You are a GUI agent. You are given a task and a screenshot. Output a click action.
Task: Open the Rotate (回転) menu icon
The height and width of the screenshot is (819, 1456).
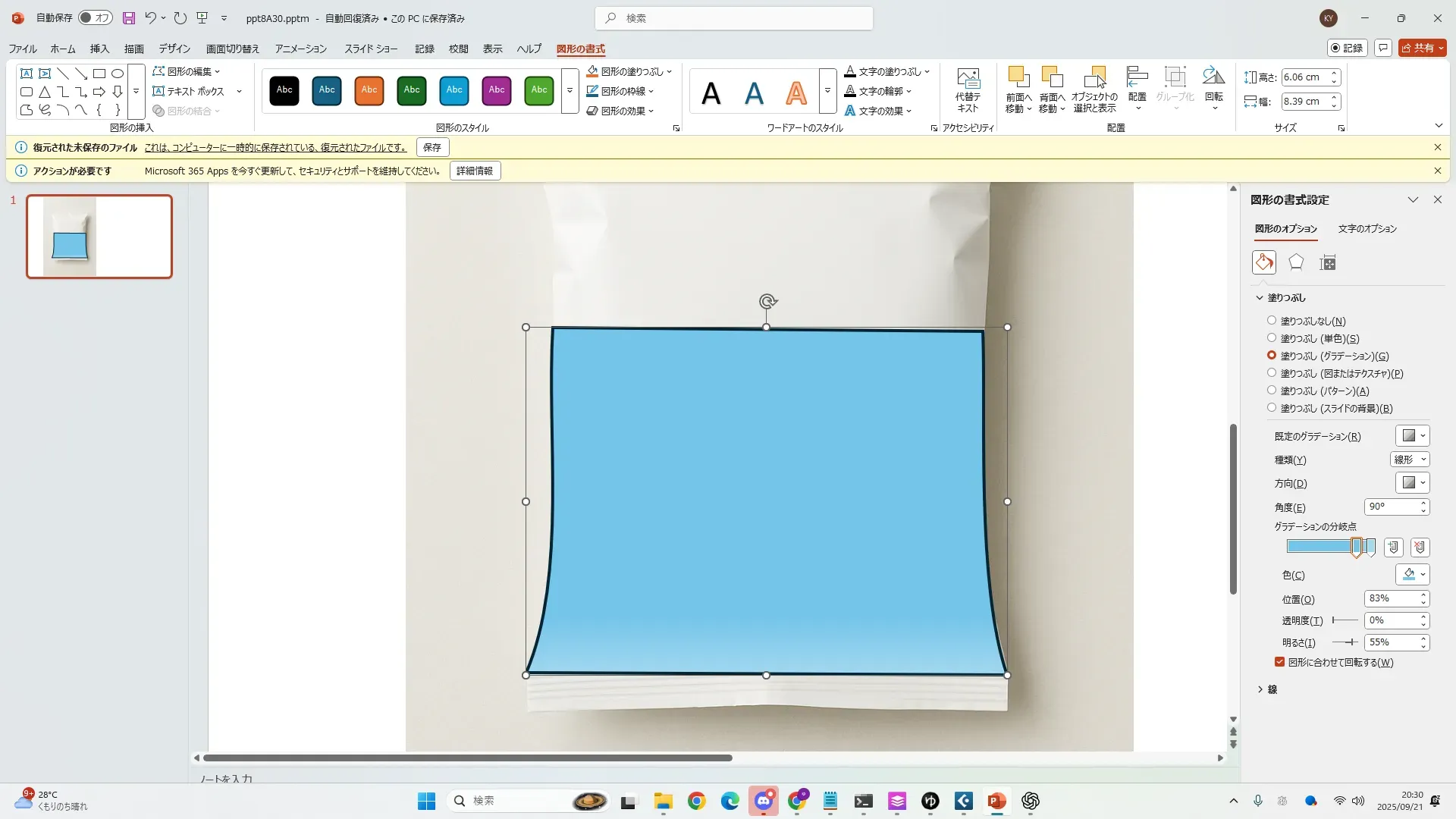pyautogui.click(x=1213, y=89)
